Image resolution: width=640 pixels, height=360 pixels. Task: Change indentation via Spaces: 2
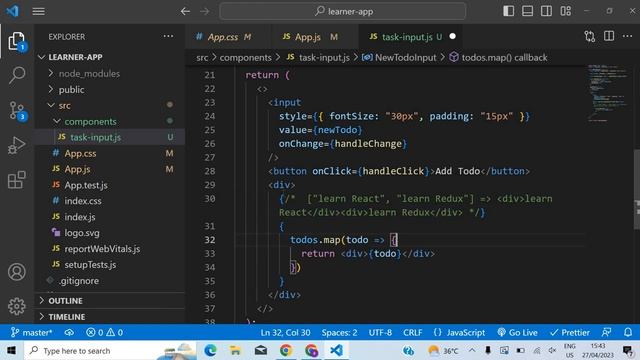coord(339,333)
